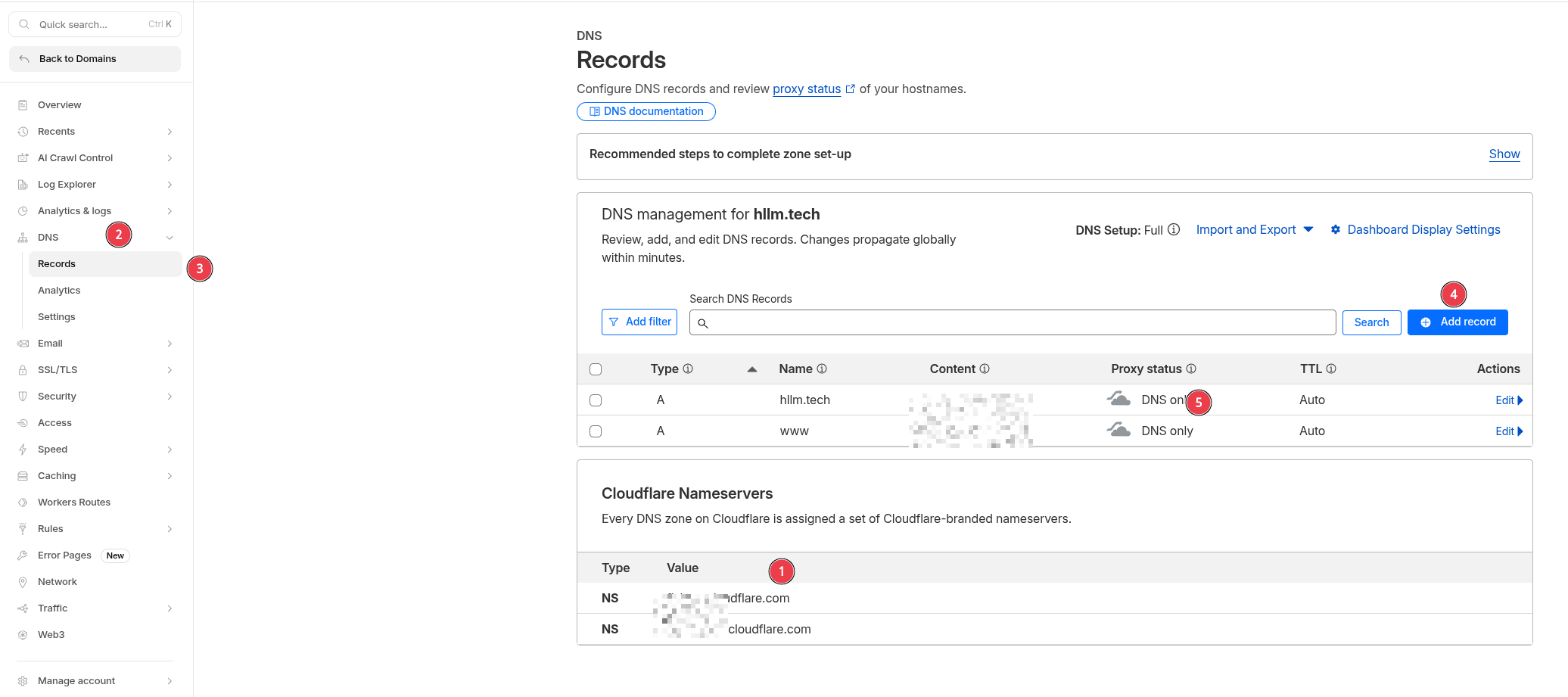Screen dimensions: 1568x697
Task: Click the TTL column info icon
Action: tap(1331, 369)
